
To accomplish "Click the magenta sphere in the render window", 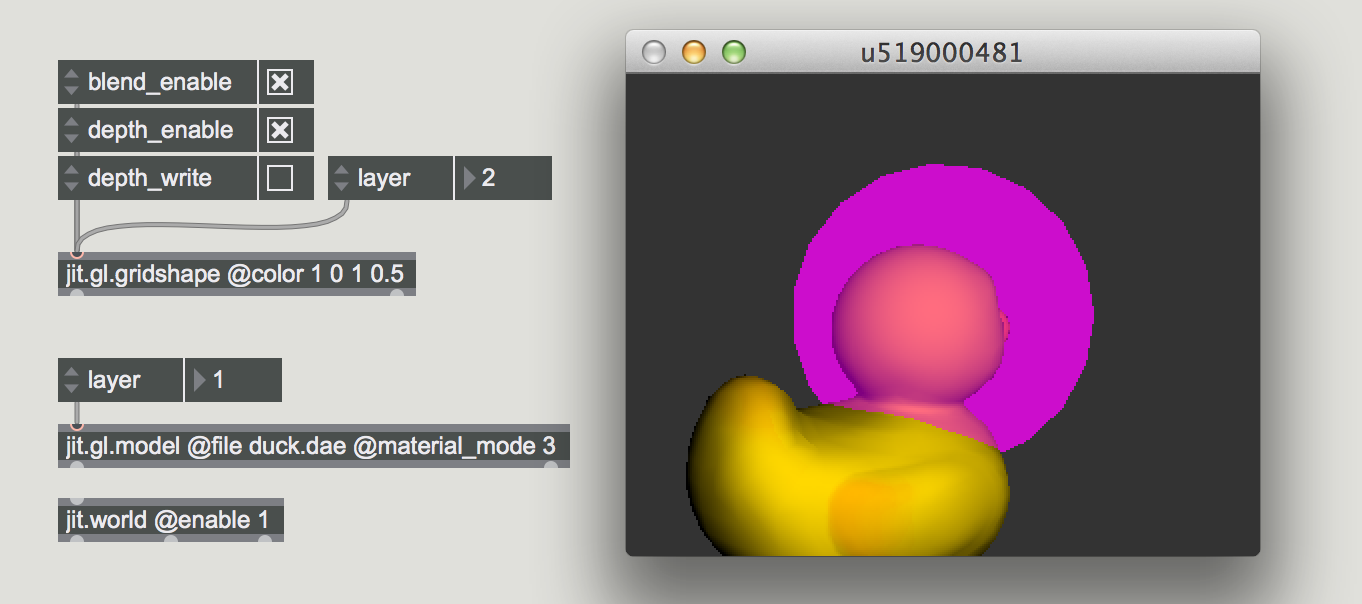I will pyautogui.click(x=1040, y=300).
